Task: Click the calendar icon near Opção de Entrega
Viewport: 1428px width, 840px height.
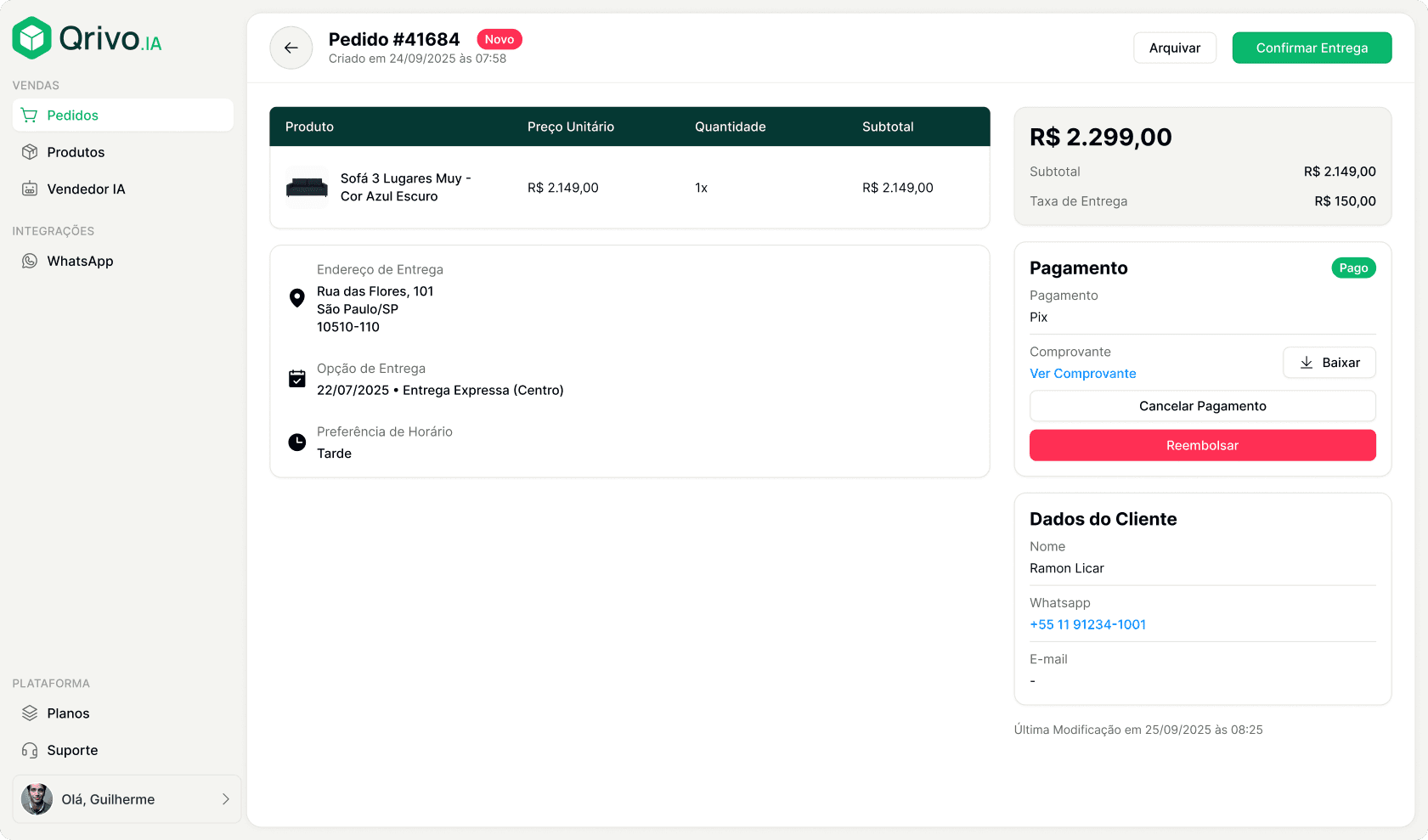Action: coord(296,378)
